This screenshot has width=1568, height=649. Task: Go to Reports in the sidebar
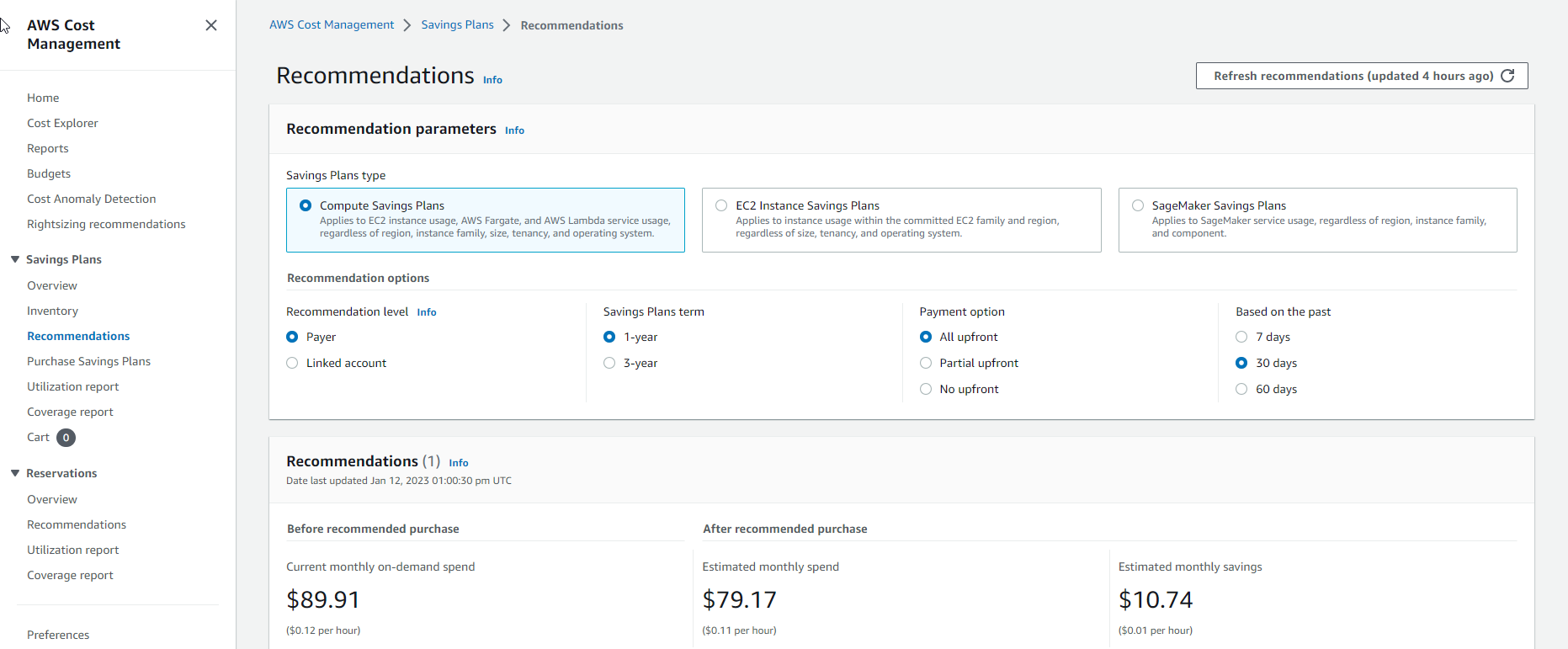pyautogui.click(x=48, y=148)
